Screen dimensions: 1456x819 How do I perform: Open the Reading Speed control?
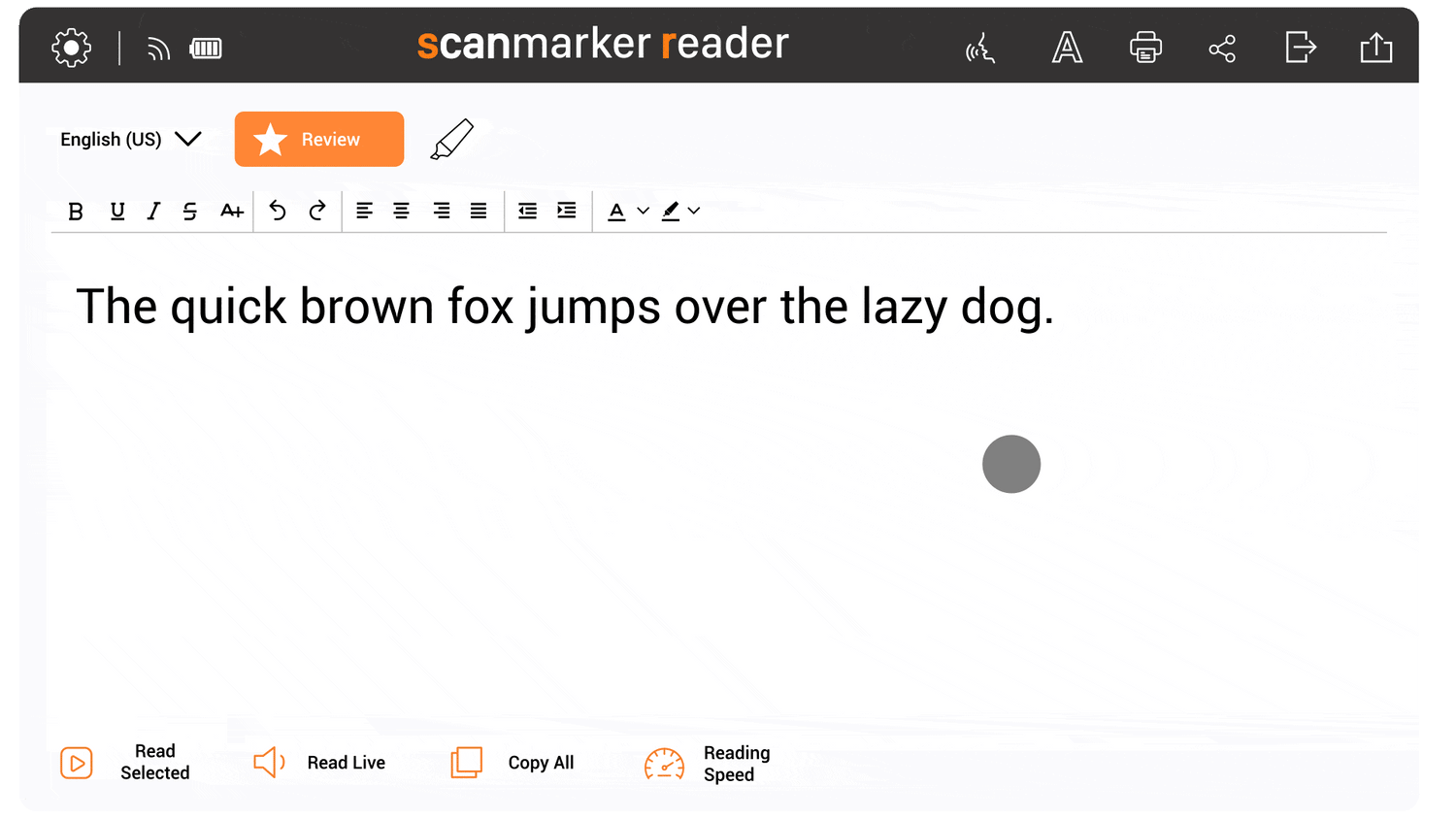click(707, 764)
